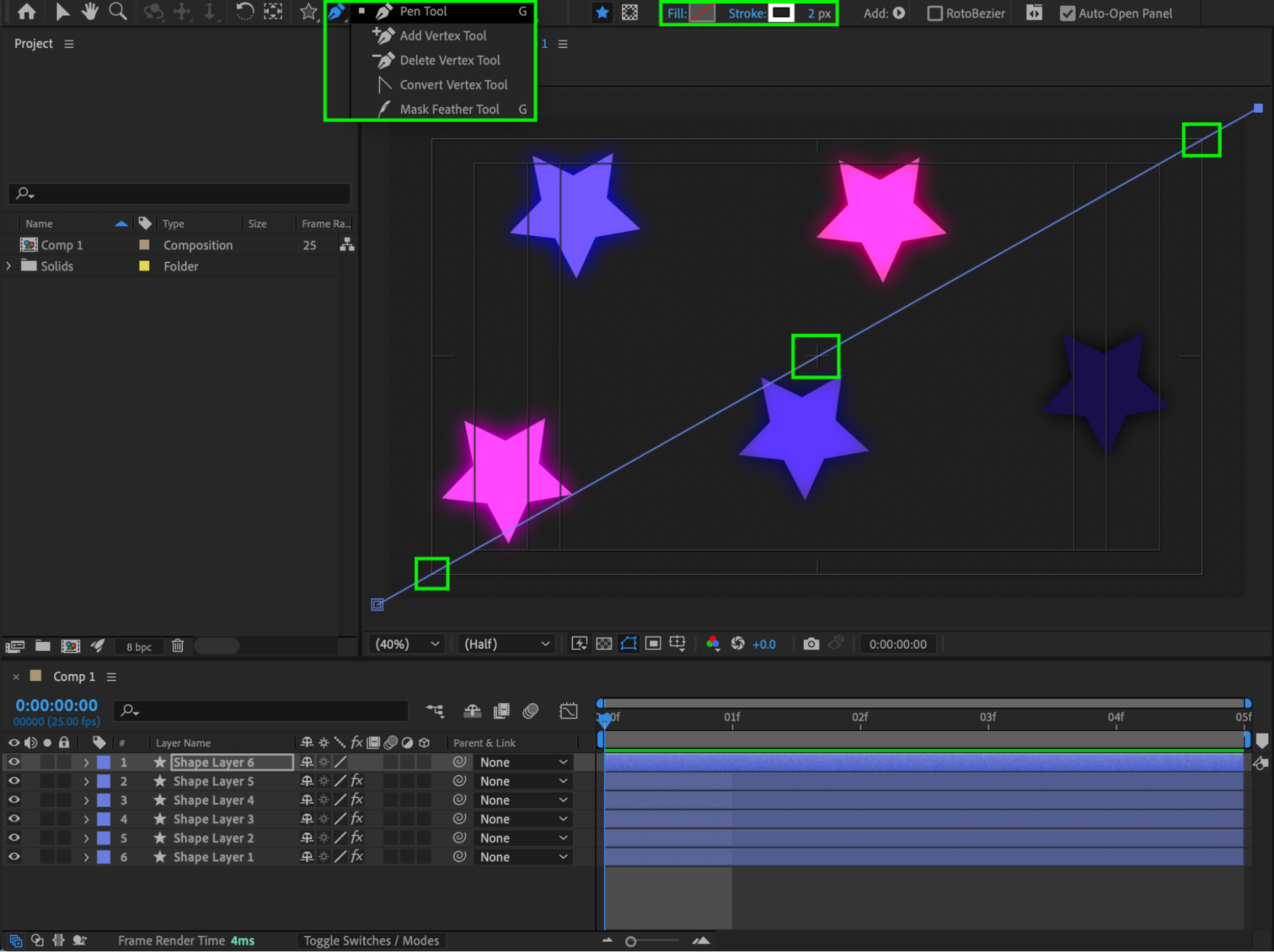Open the parent dropdown for Shape Layer 6
Image resolution: width=1274 pixels, height=952 pixels.
(x=523, y=762)
